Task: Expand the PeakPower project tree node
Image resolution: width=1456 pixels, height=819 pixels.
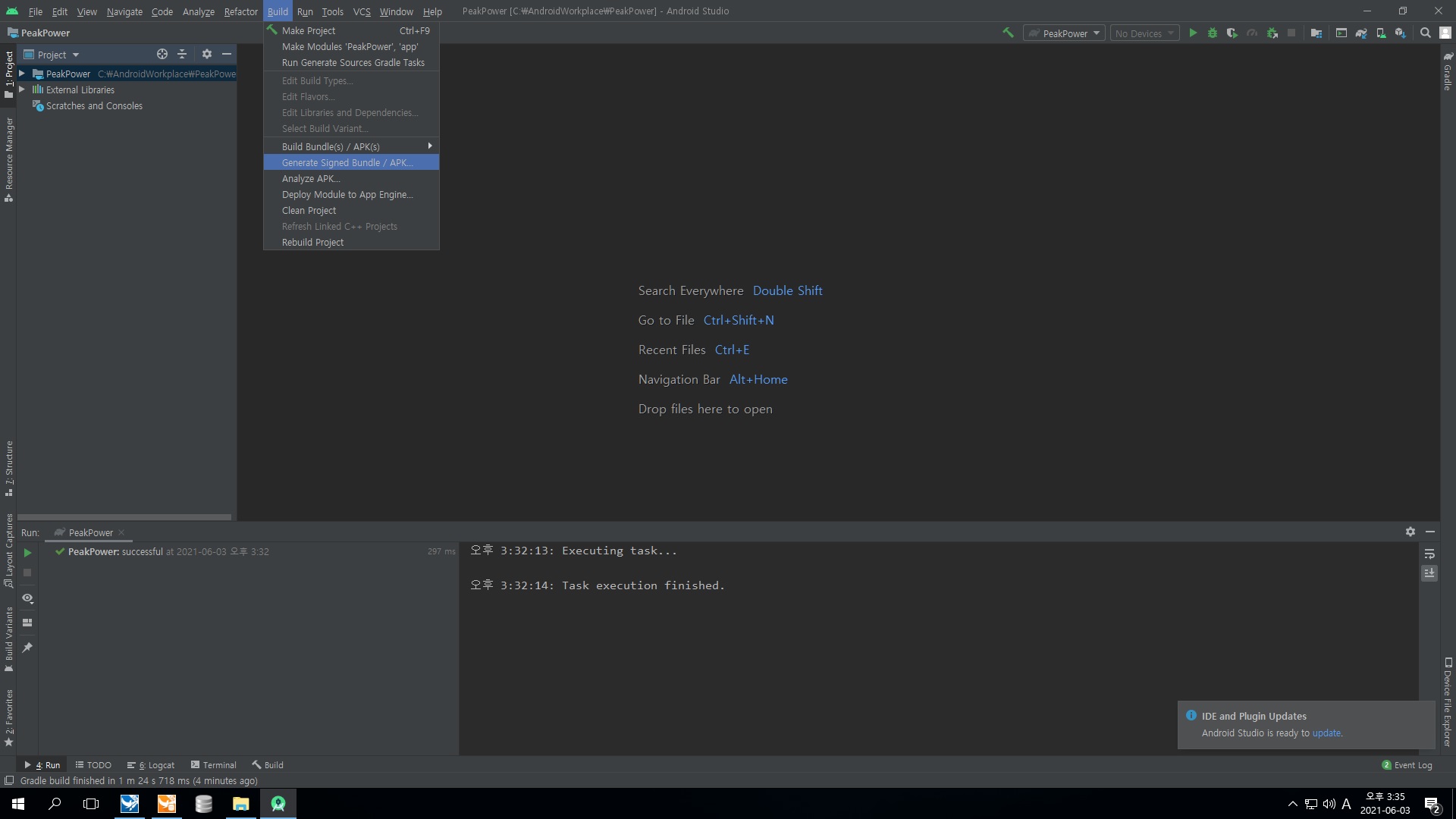Action: pyautogui.click(x=22, y=74)
